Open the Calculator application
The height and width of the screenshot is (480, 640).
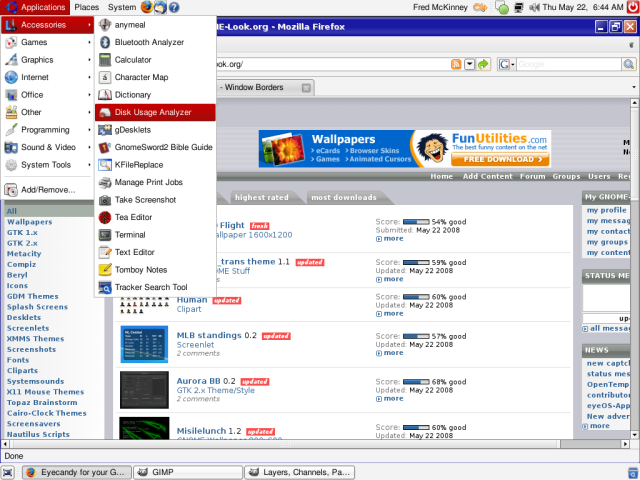pos(155,60)
